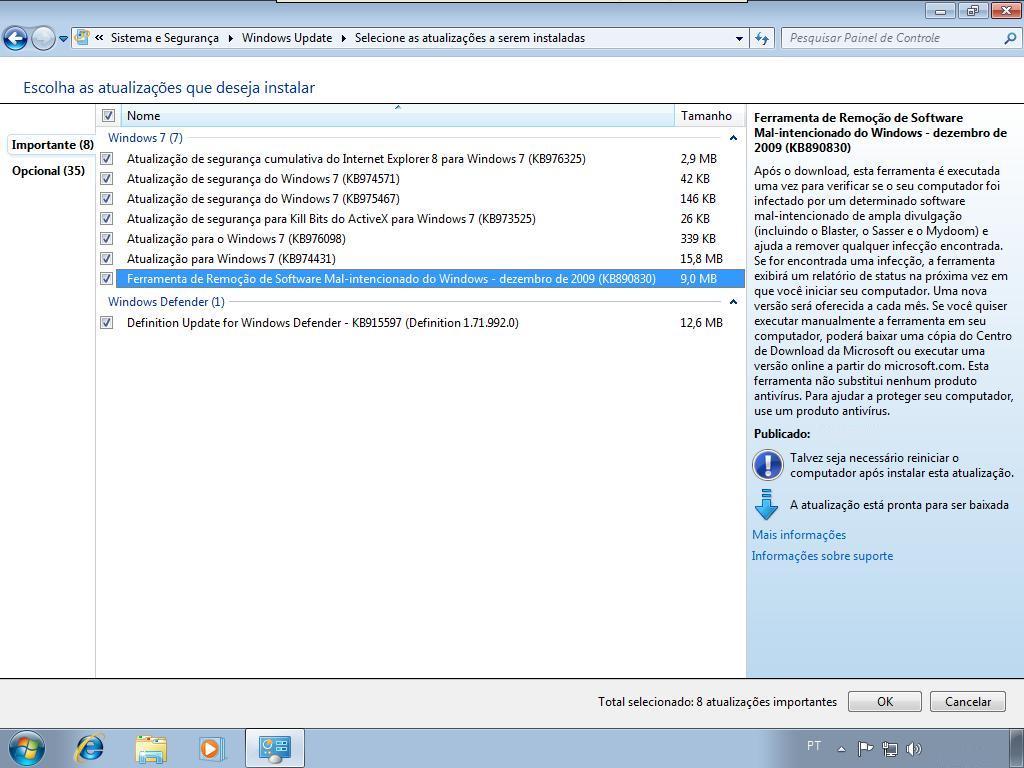Click the refresh button next to address bar
Image resolution: width=1024 pixels, height=768 pixels.
click(761, 39)
